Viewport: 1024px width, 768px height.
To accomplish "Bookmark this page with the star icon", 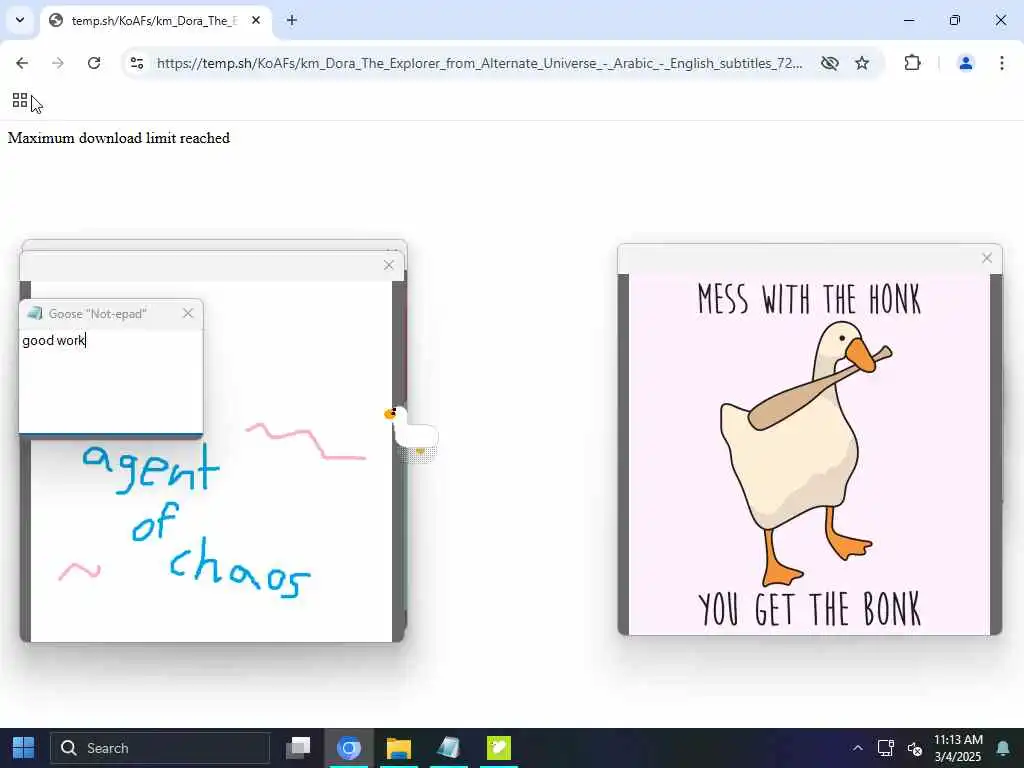I will coord(862,63).
